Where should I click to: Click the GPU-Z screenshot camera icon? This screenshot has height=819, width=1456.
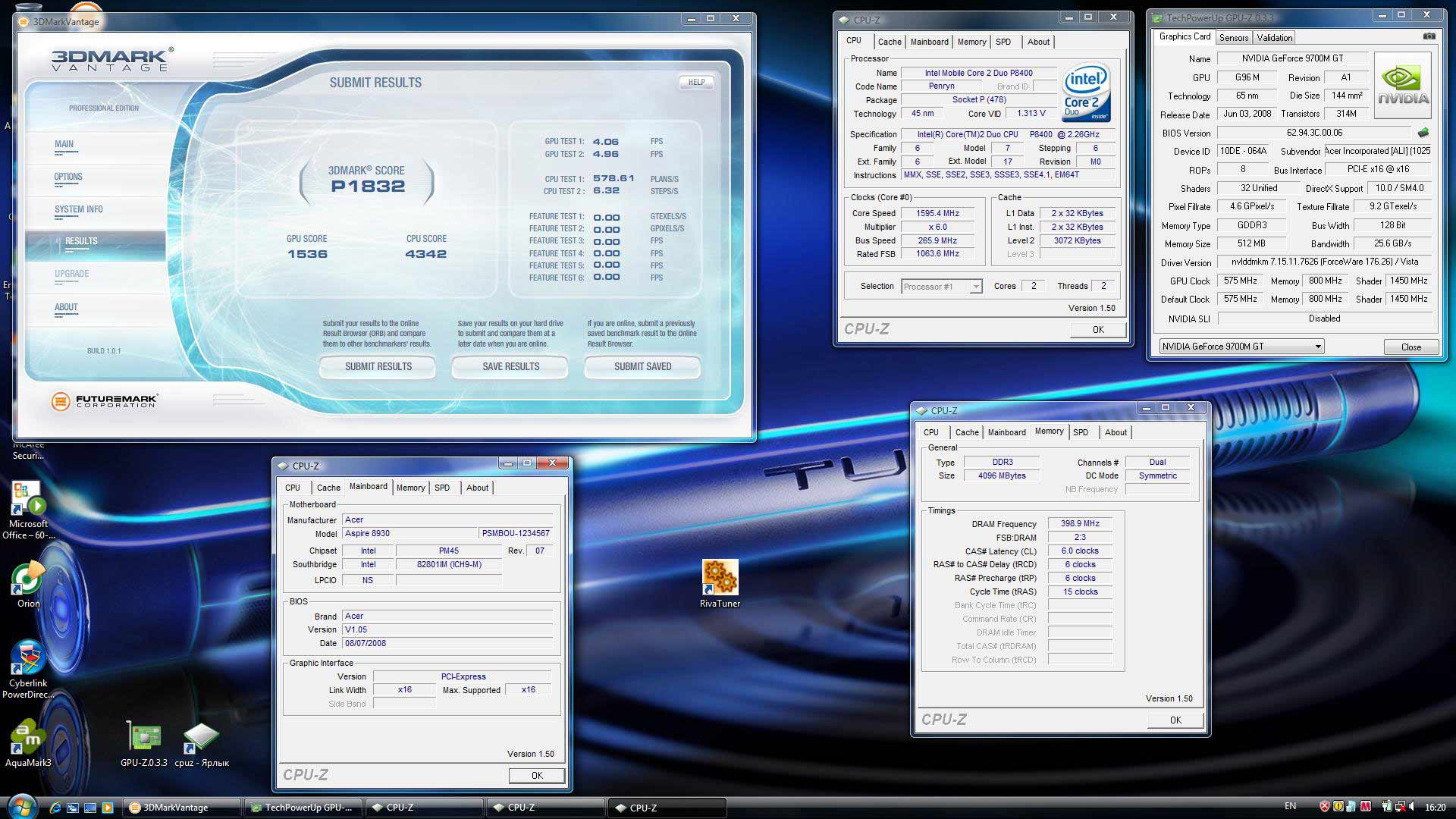pyautogui.click(x=1429, y=36)
